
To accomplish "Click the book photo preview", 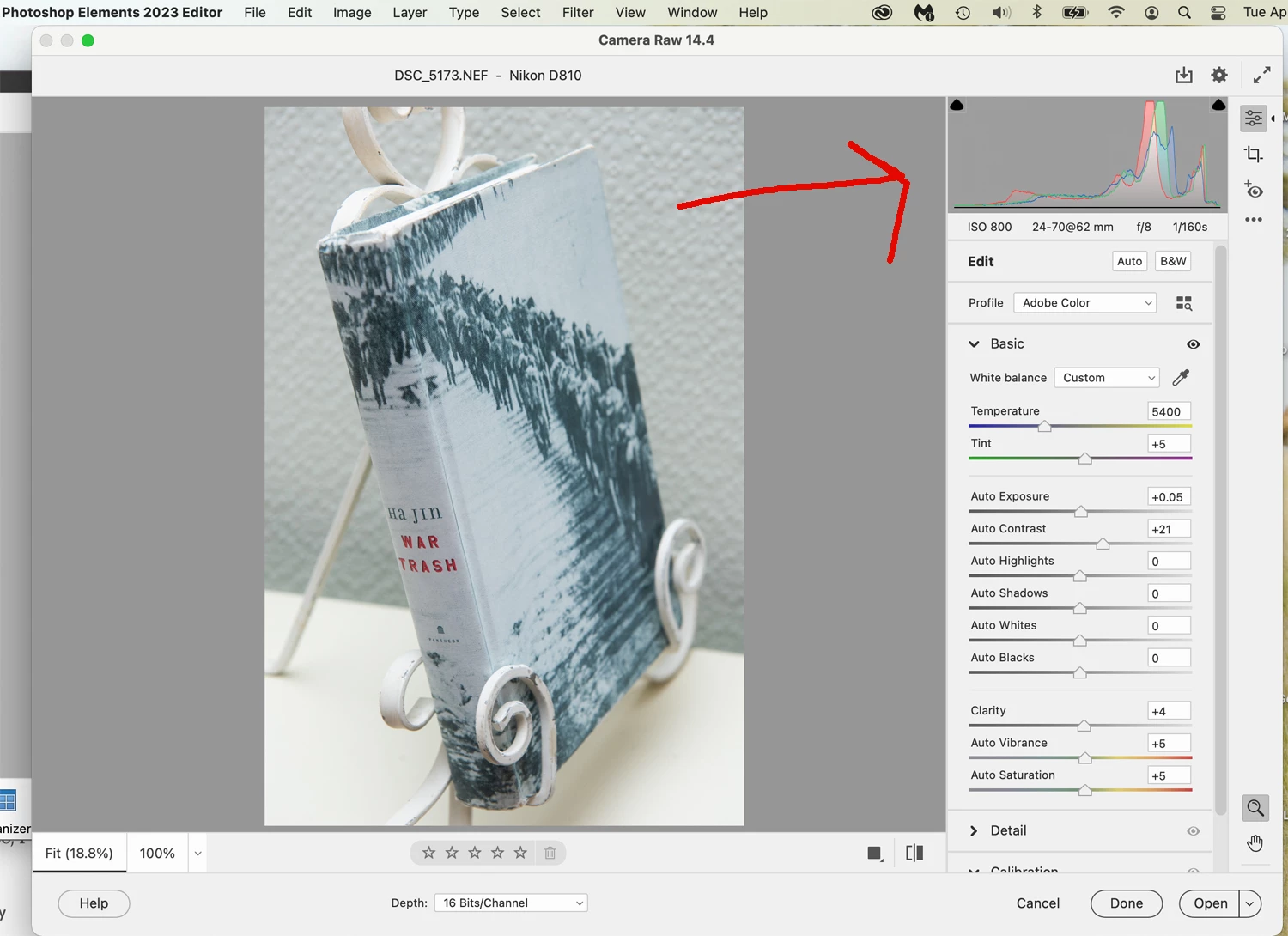I will coord(504,466).
